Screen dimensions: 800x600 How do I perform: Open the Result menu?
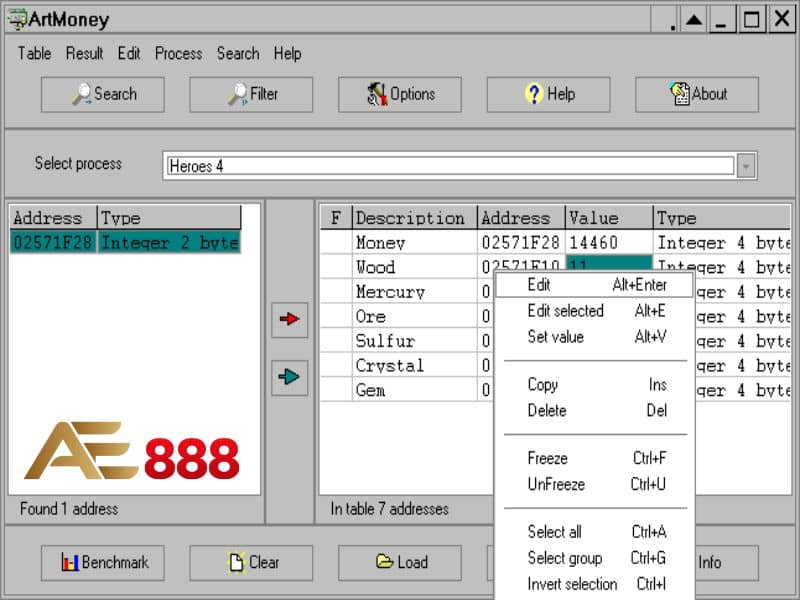click(84, 54)
